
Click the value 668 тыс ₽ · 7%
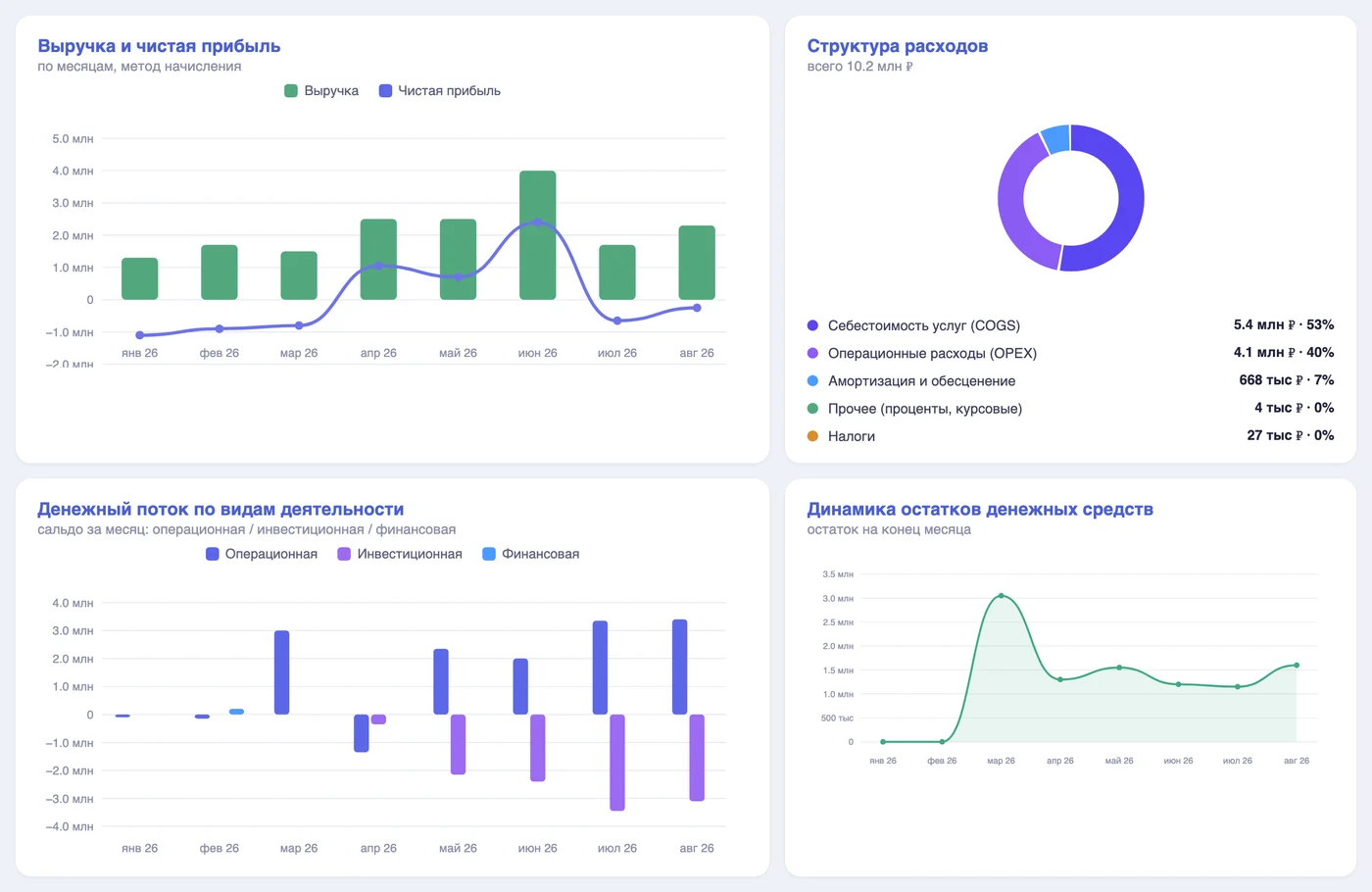pos(1287,379)
